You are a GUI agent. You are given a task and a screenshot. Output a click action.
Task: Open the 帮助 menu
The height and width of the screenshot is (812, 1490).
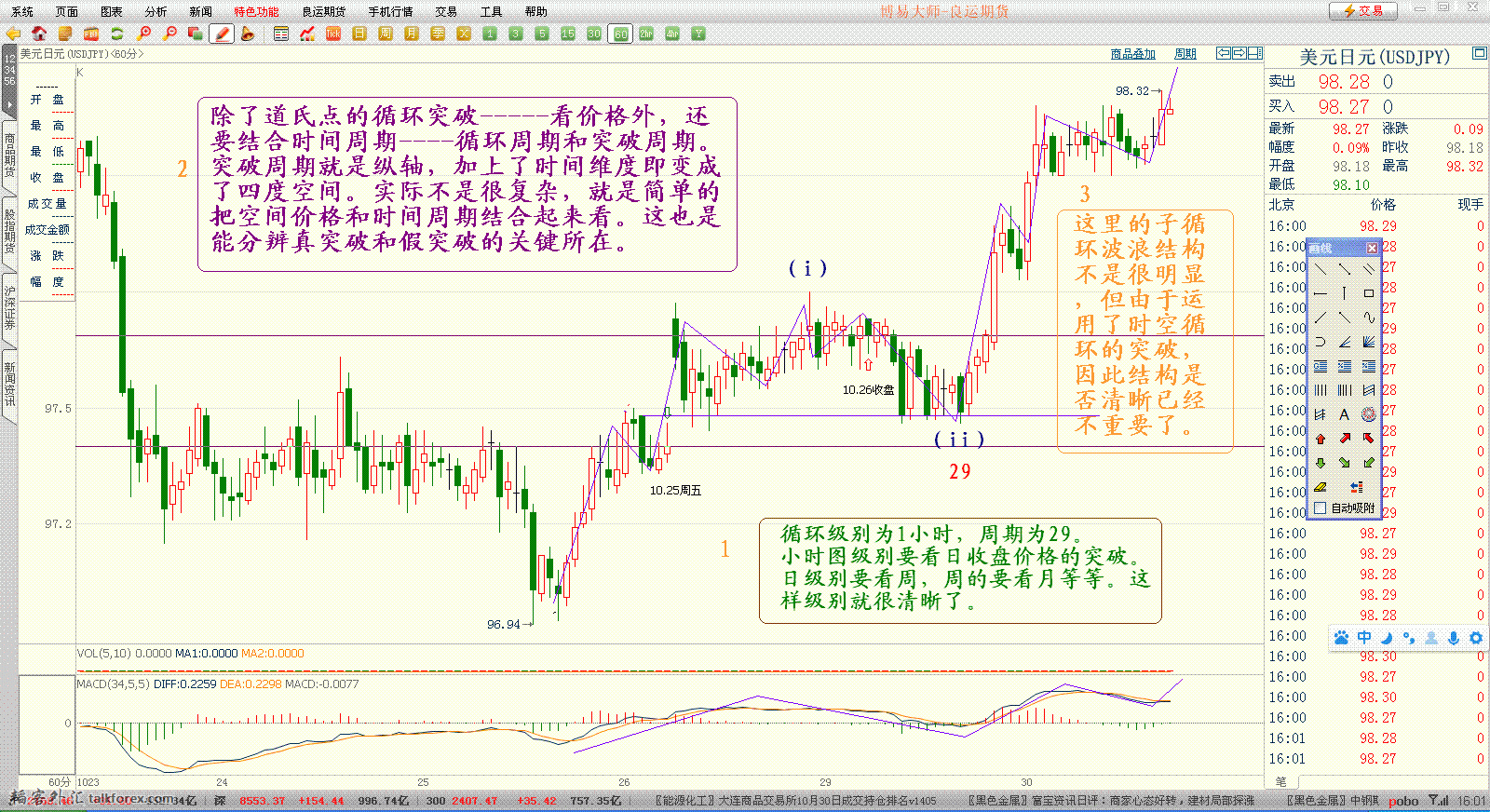535,11
